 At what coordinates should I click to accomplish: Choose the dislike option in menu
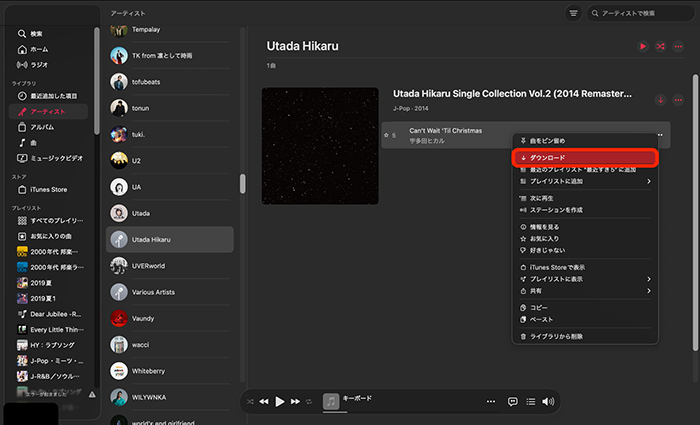[x=585, y=250]
